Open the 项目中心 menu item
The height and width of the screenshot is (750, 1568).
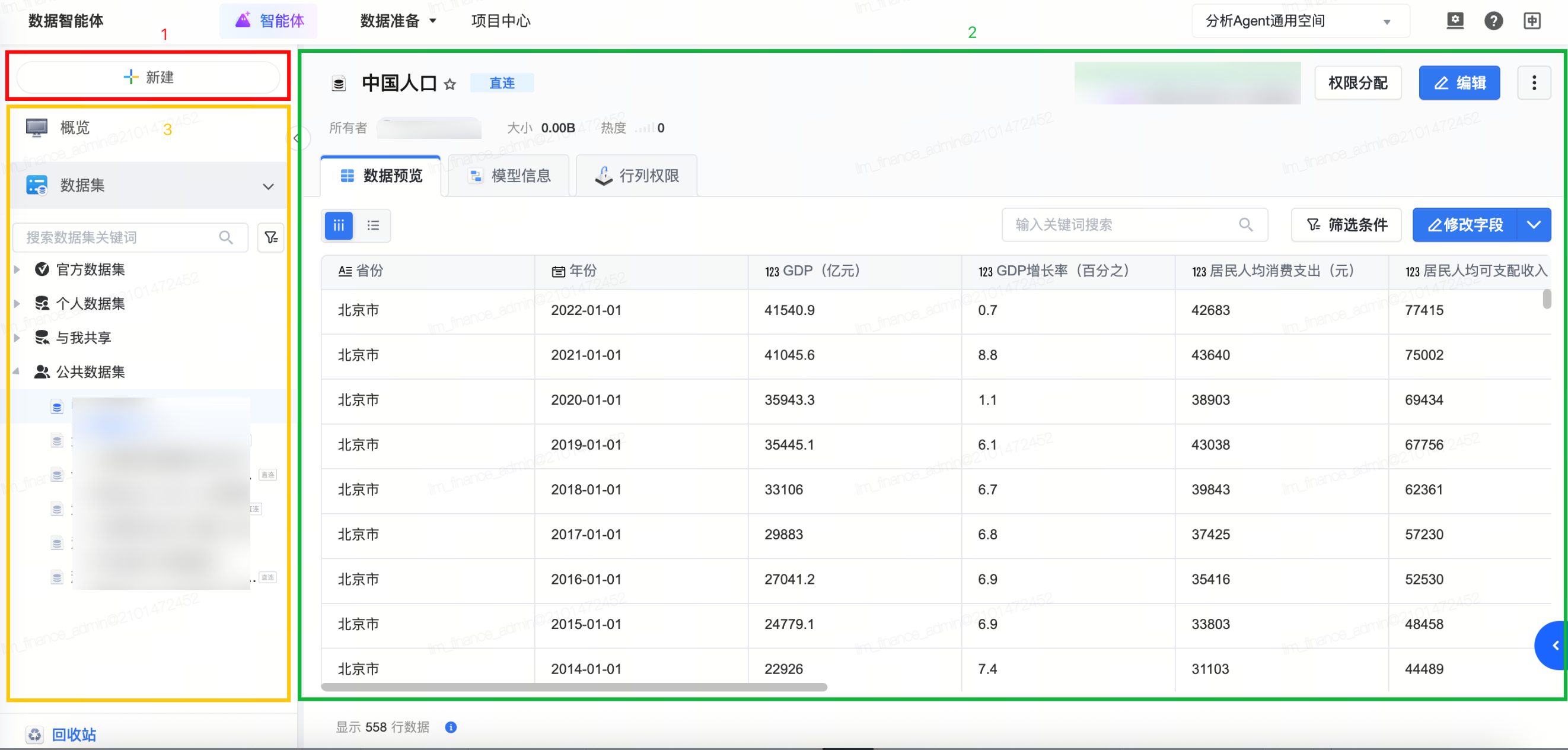(x=501, y=21)
